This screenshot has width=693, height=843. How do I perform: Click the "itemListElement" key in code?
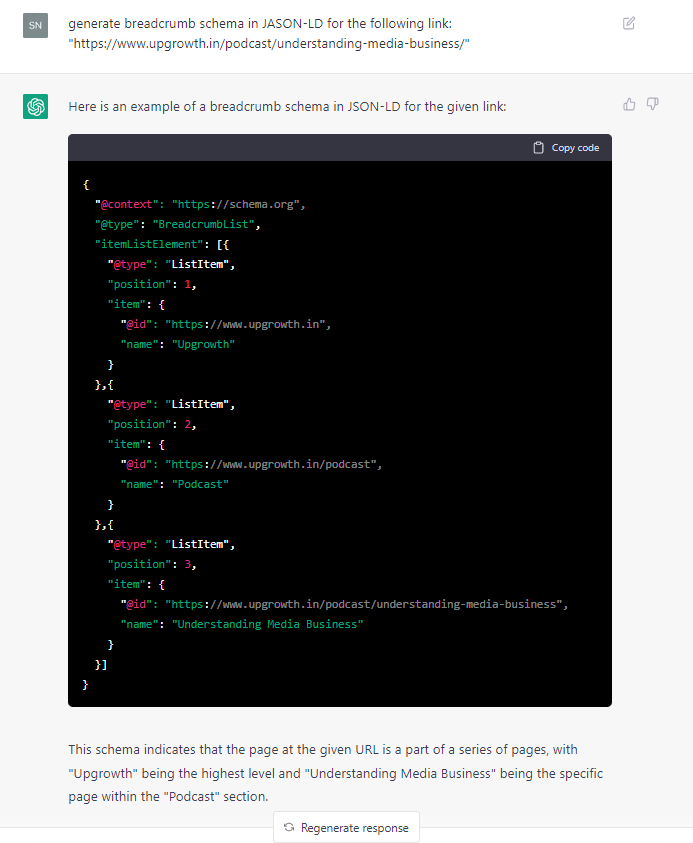point(149,245)
